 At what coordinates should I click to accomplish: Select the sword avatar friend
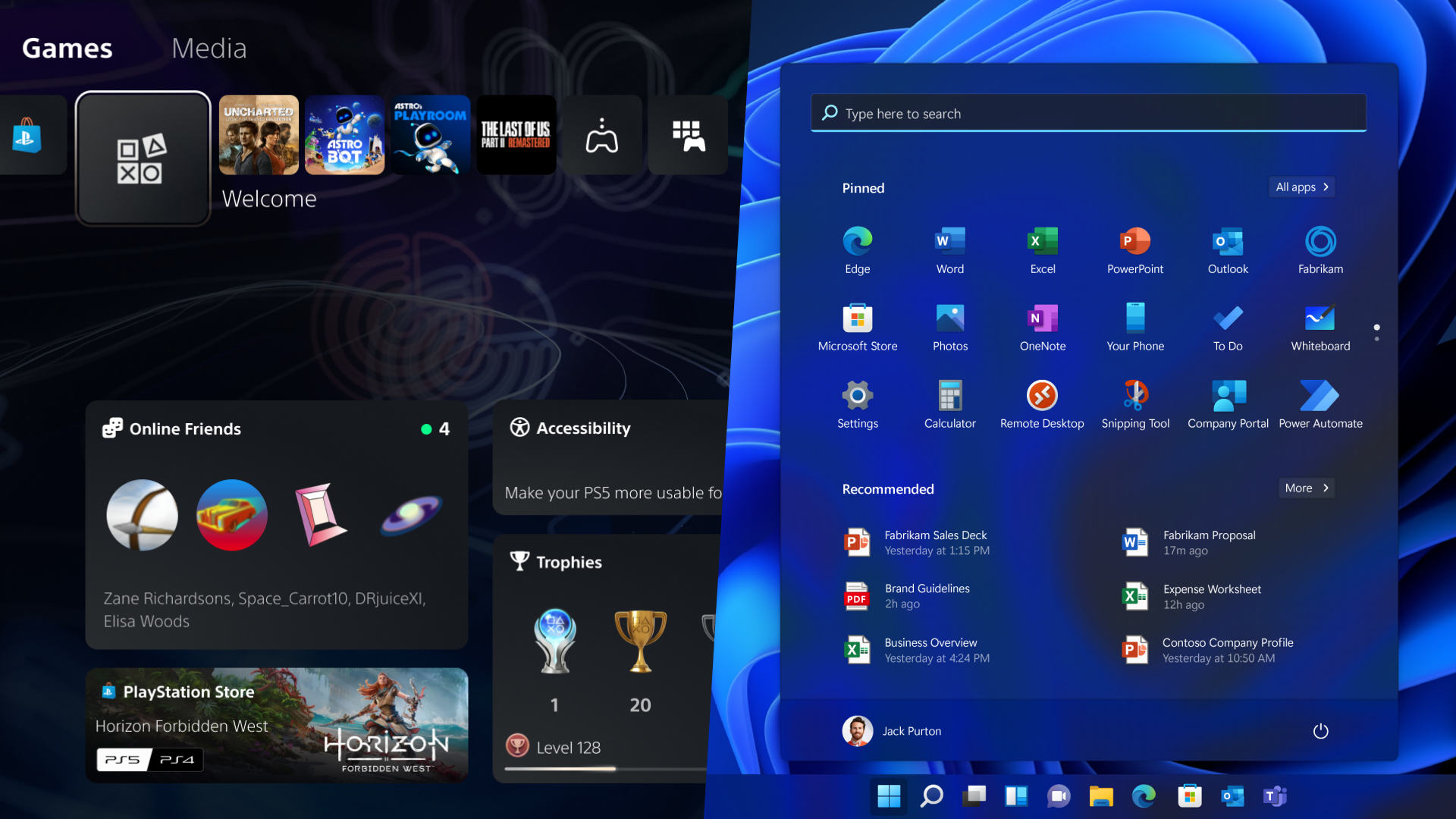tap(142, 515)
